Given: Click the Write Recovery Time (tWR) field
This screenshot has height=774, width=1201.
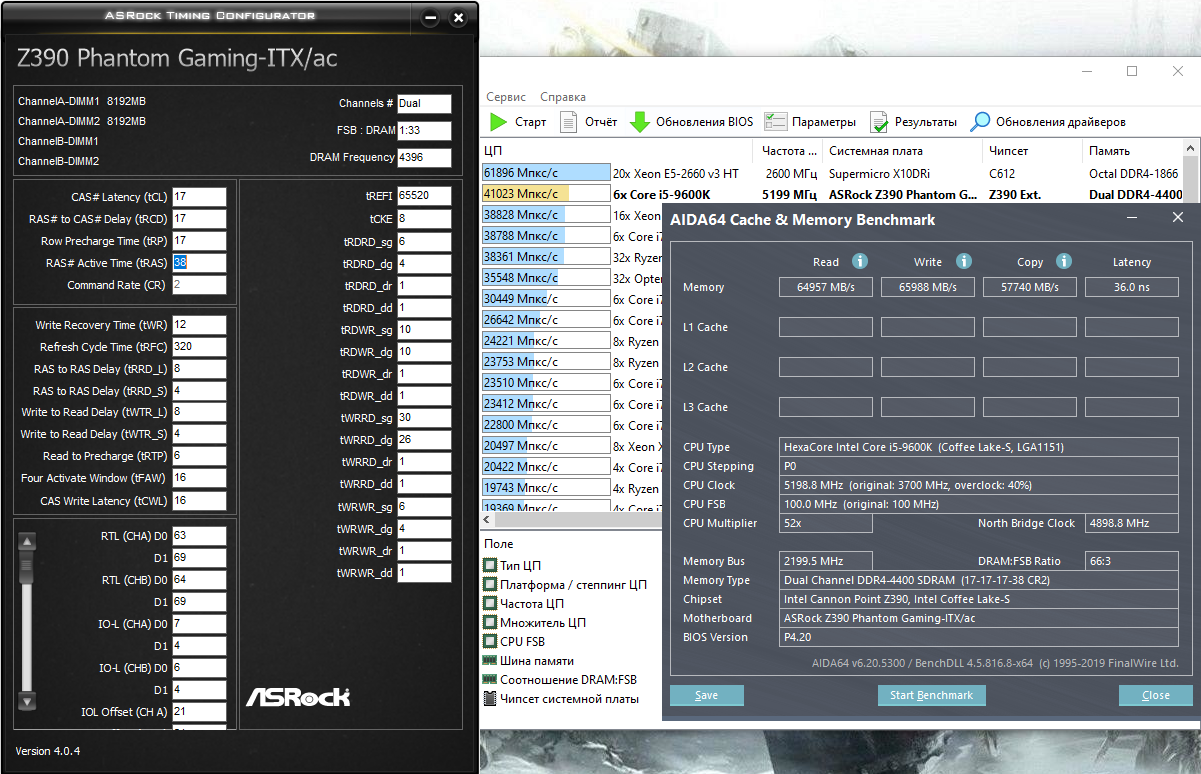Looking at the screenshot, I should 199,325.
